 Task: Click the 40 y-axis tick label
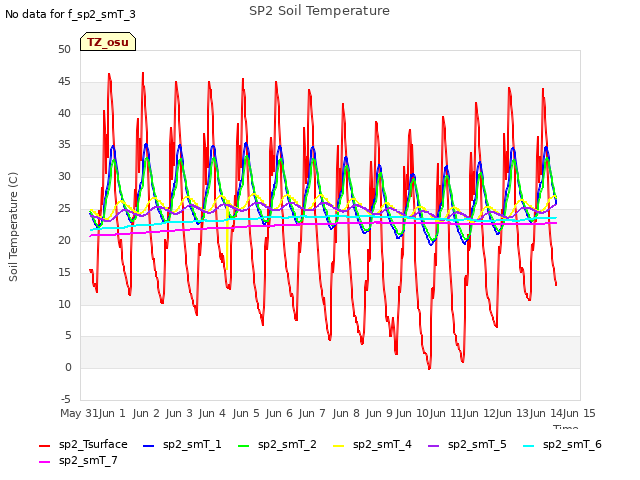coord(64,113)
